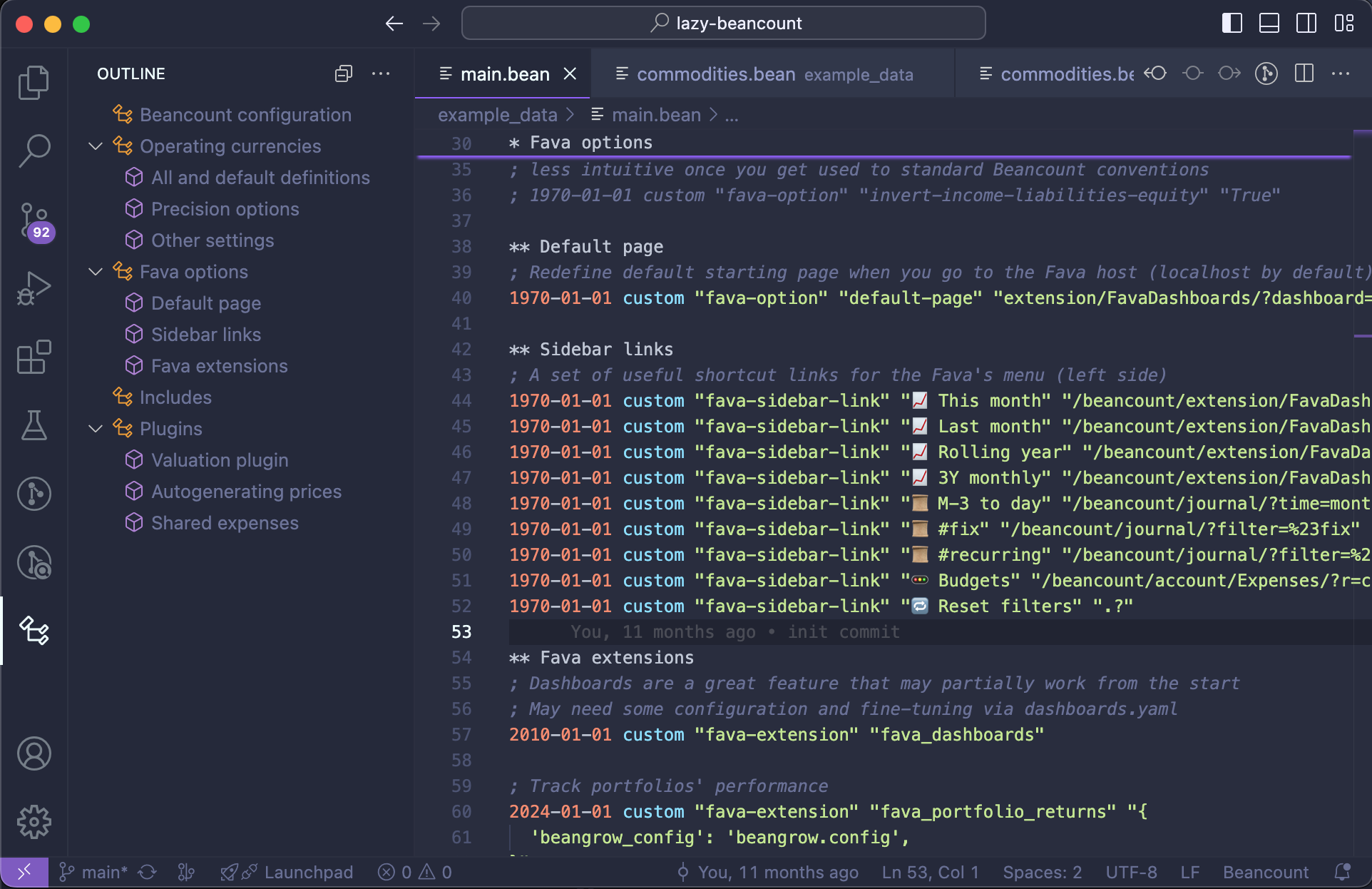The height and width of the screenshot is (889, 1372).
Task: Click blame 'You, 11 months ago' status
Action: click(767, 872)
